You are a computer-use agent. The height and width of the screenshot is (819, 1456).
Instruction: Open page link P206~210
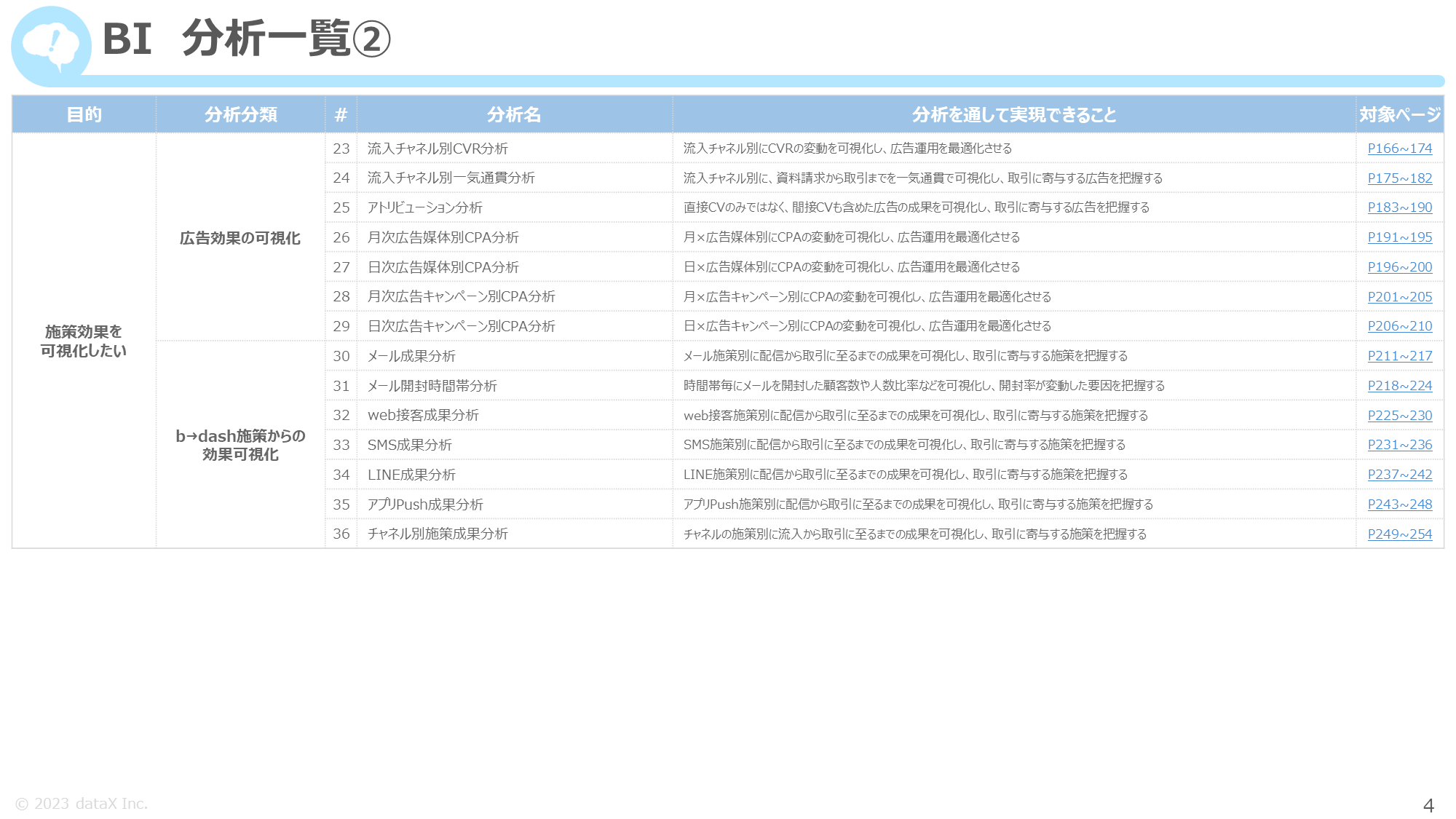point(1399,326)
